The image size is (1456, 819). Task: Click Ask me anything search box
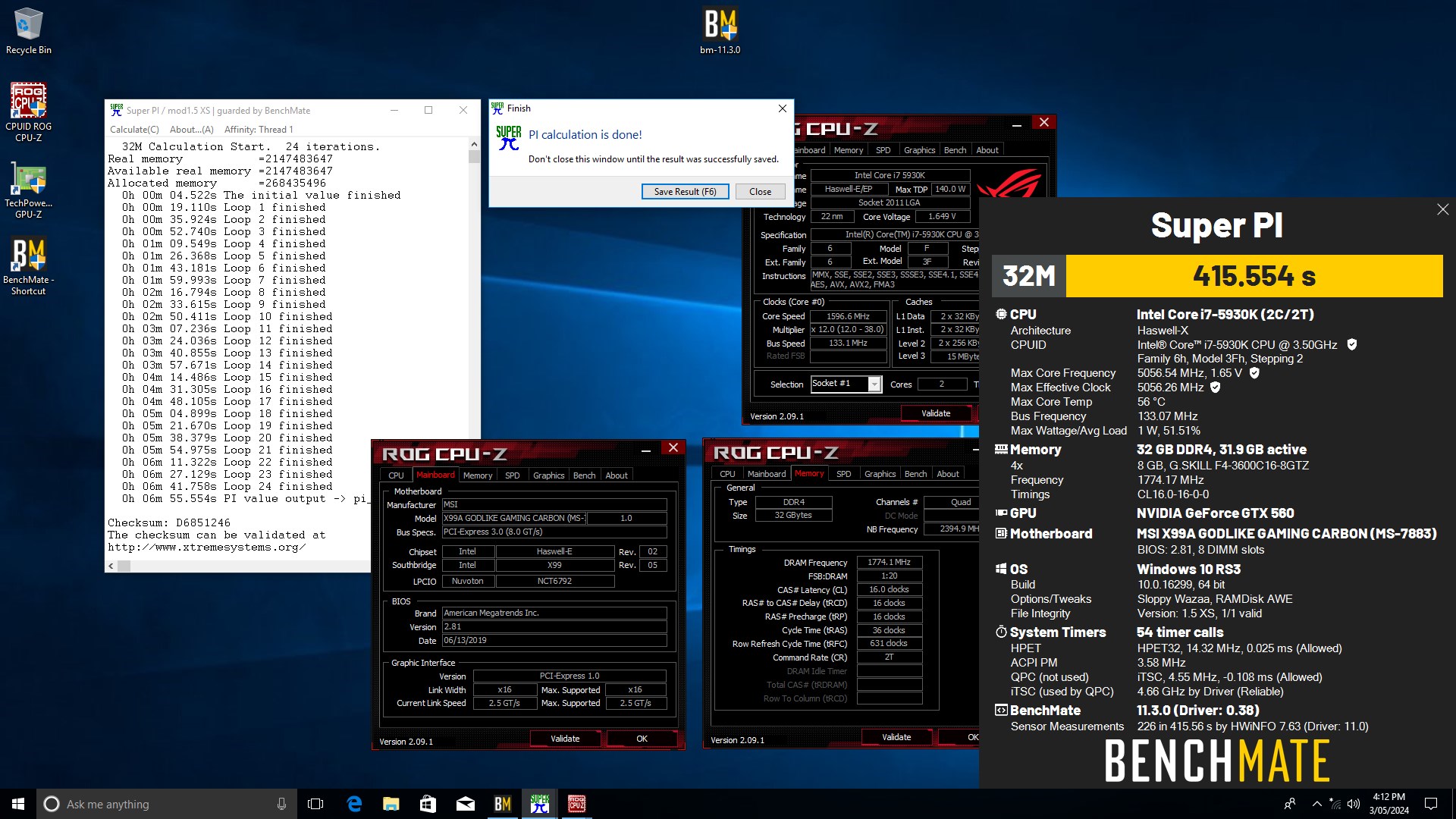click(x=167, y=804)
